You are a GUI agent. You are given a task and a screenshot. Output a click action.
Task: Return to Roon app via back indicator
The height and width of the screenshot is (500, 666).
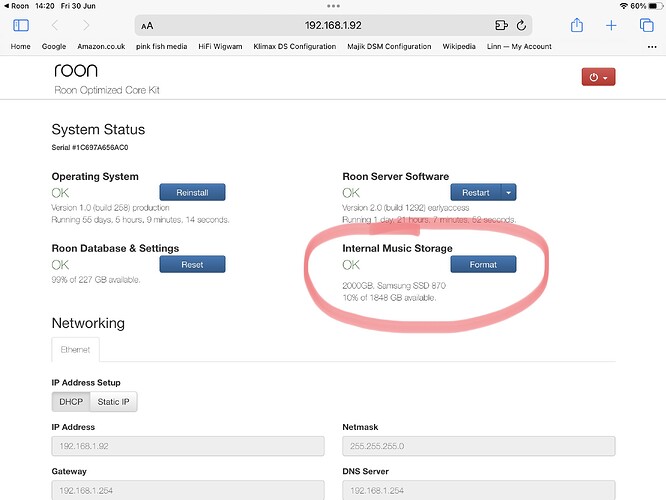pyautogui.click(x=16, y=6)
